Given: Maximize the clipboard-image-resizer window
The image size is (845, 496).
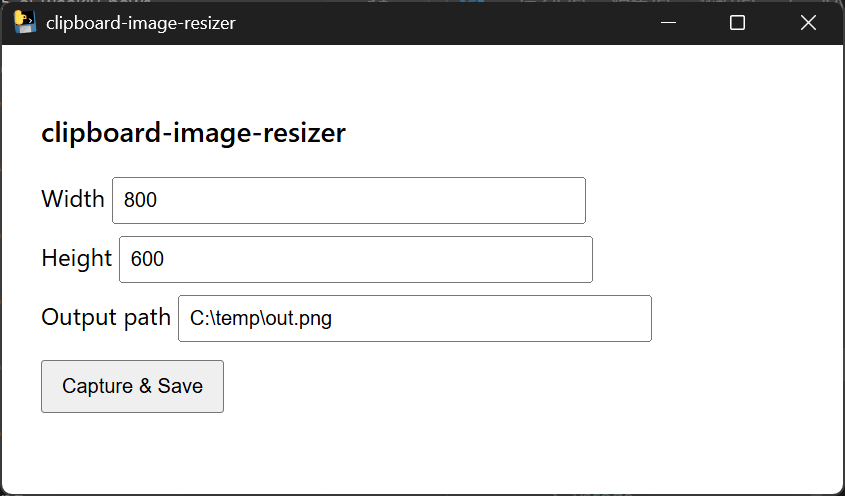Looking at the screenshot, I should point(737,22).
